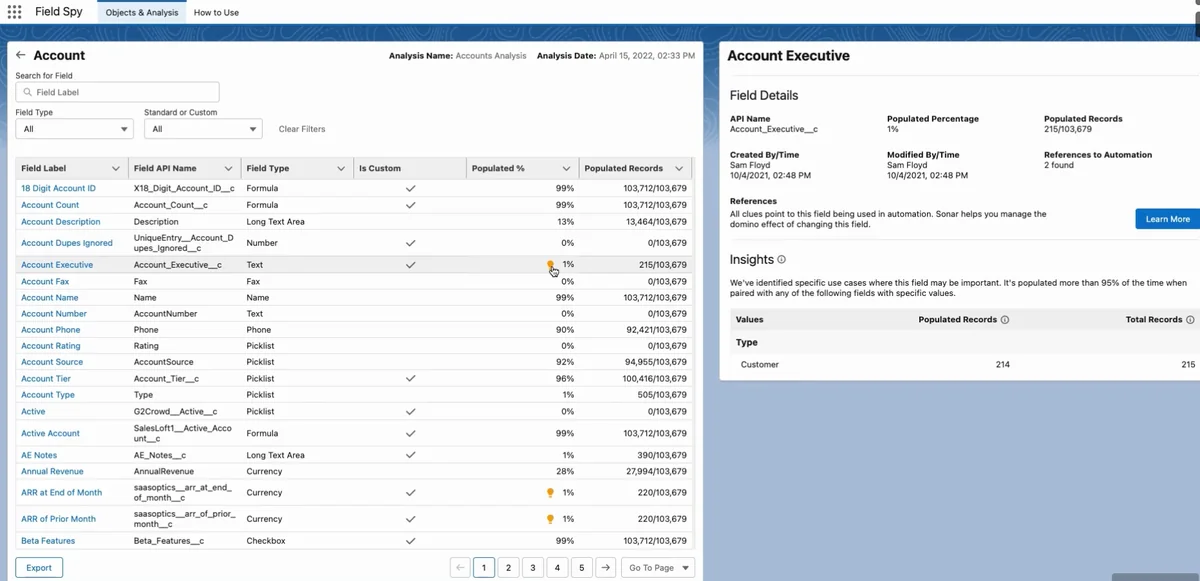The image size is (1200, 581).
Task: Click the Is Custom checkmark for Beta Features
Action: click(x=410, y=541)
